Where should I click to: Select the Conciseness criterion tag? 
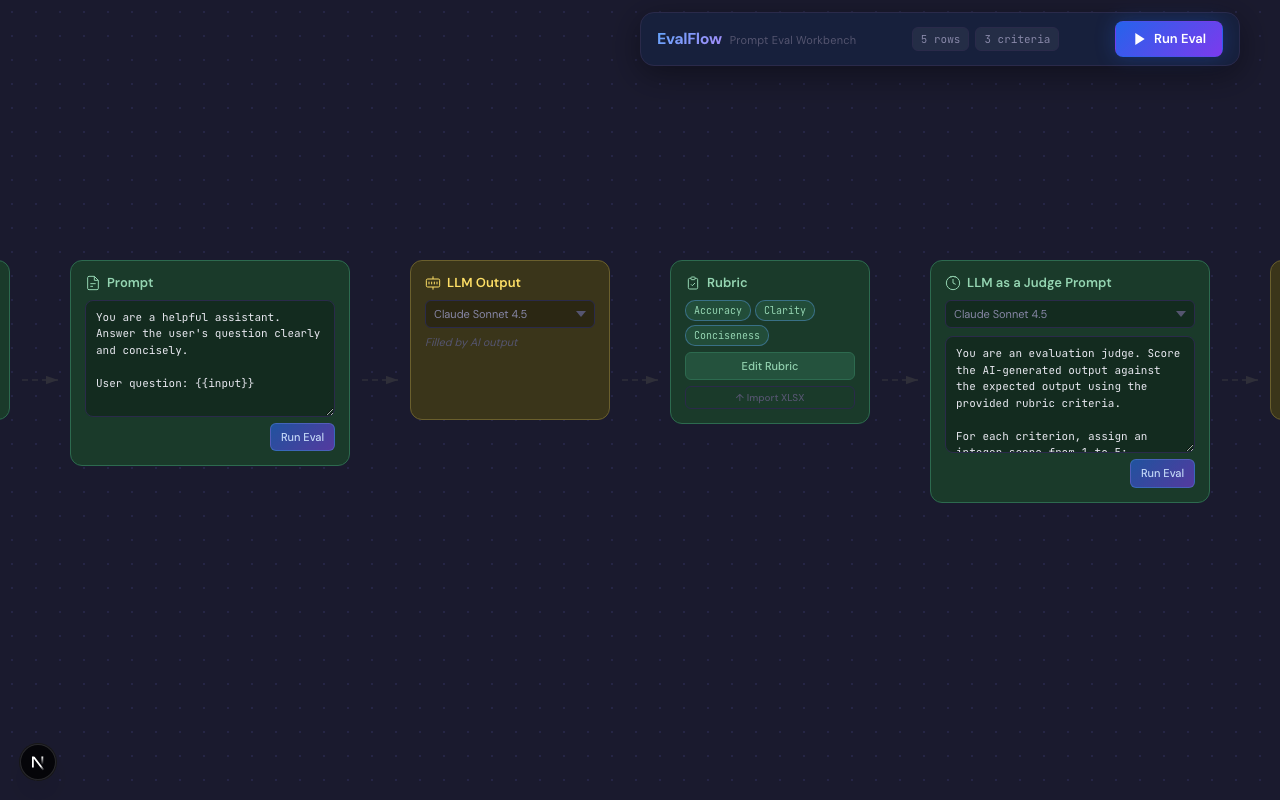[x=727, y=336]
